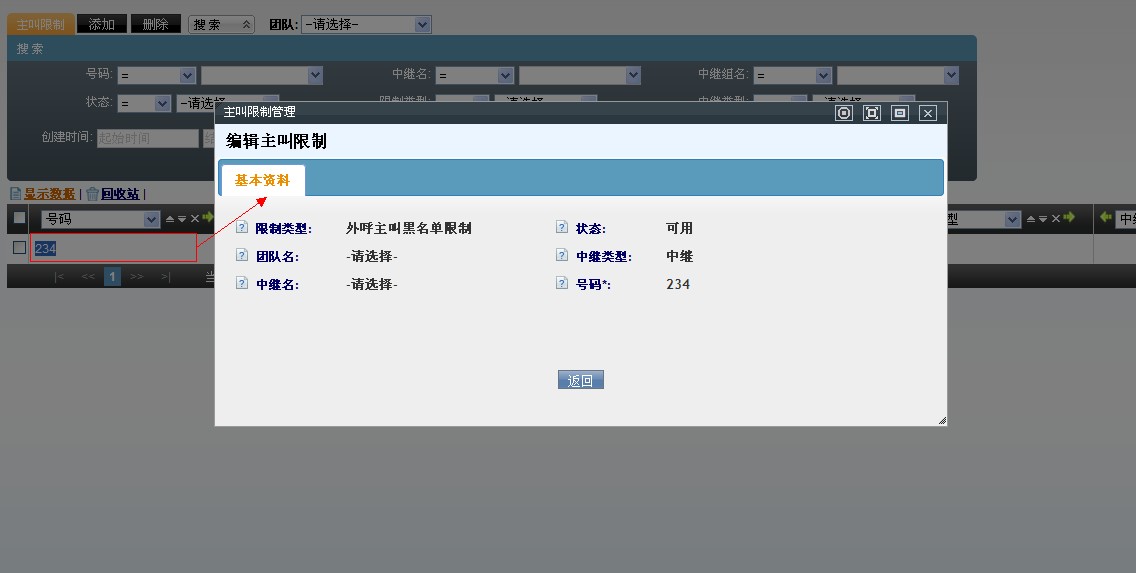
Task: Click help icon beside 号码* field
Action: [562, 284]
